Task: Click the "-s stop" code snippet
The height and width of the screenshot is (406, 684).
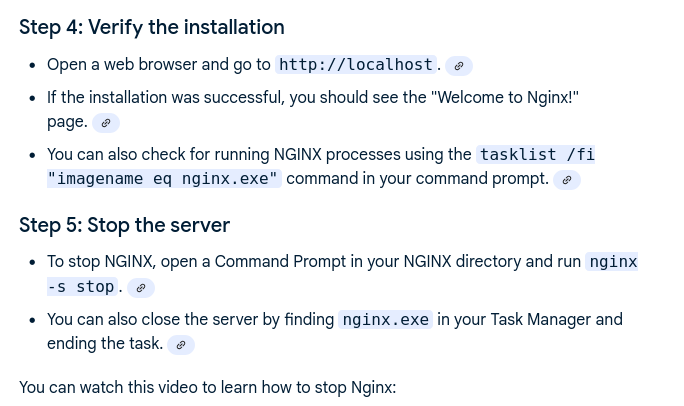Action: point(82,287)
